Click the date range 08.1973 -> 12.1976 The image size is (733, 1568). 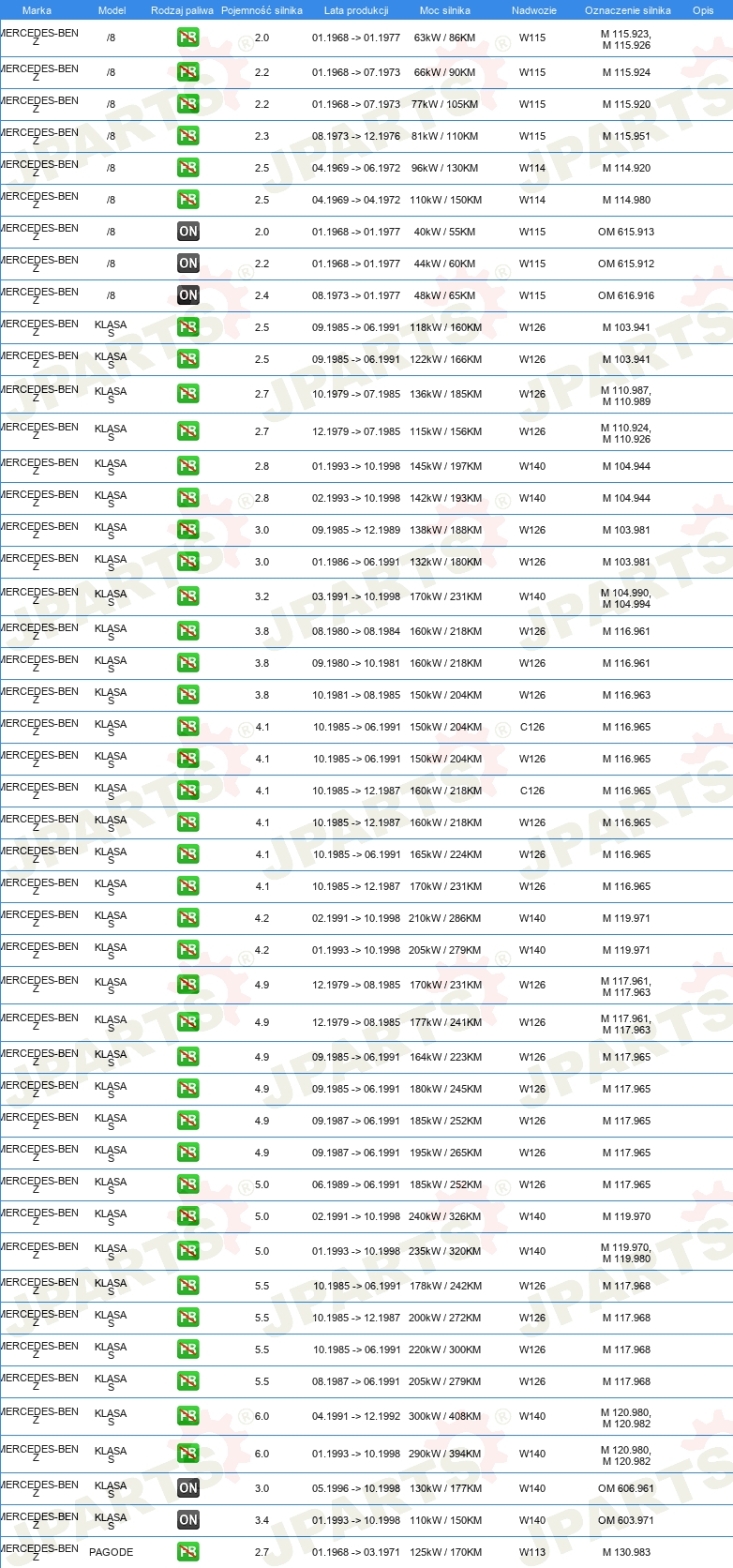point(356,136)
